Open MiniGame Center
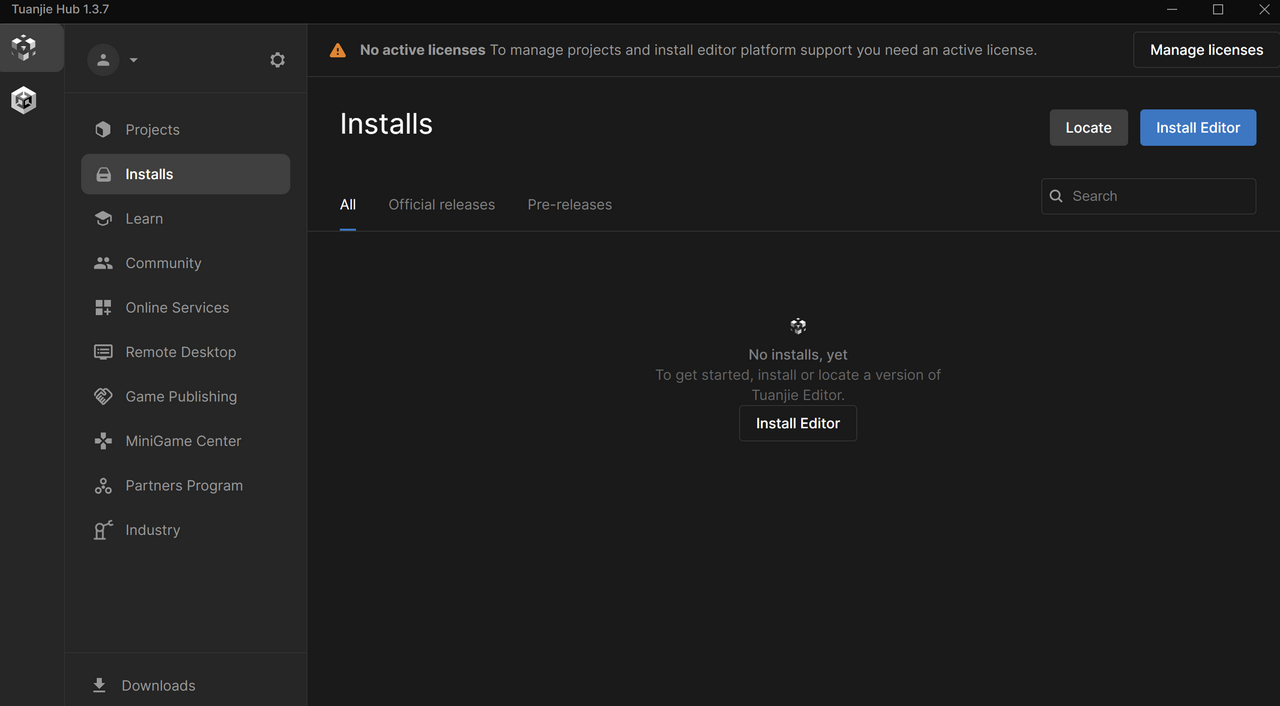The width and height of the screenshot is (1280, 706). tap(183, 441)
